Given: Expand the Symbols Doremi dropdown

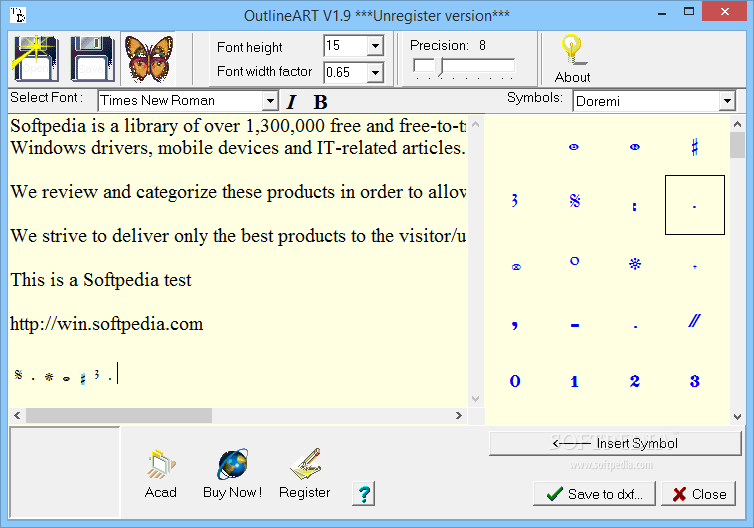Looking at the screenshot, I should 727,101.
